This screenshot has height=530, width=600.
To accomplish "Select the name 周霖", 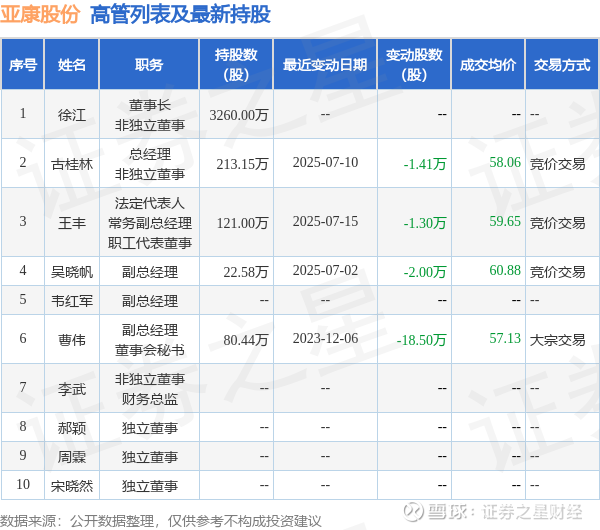I will (x=72, y=457).
